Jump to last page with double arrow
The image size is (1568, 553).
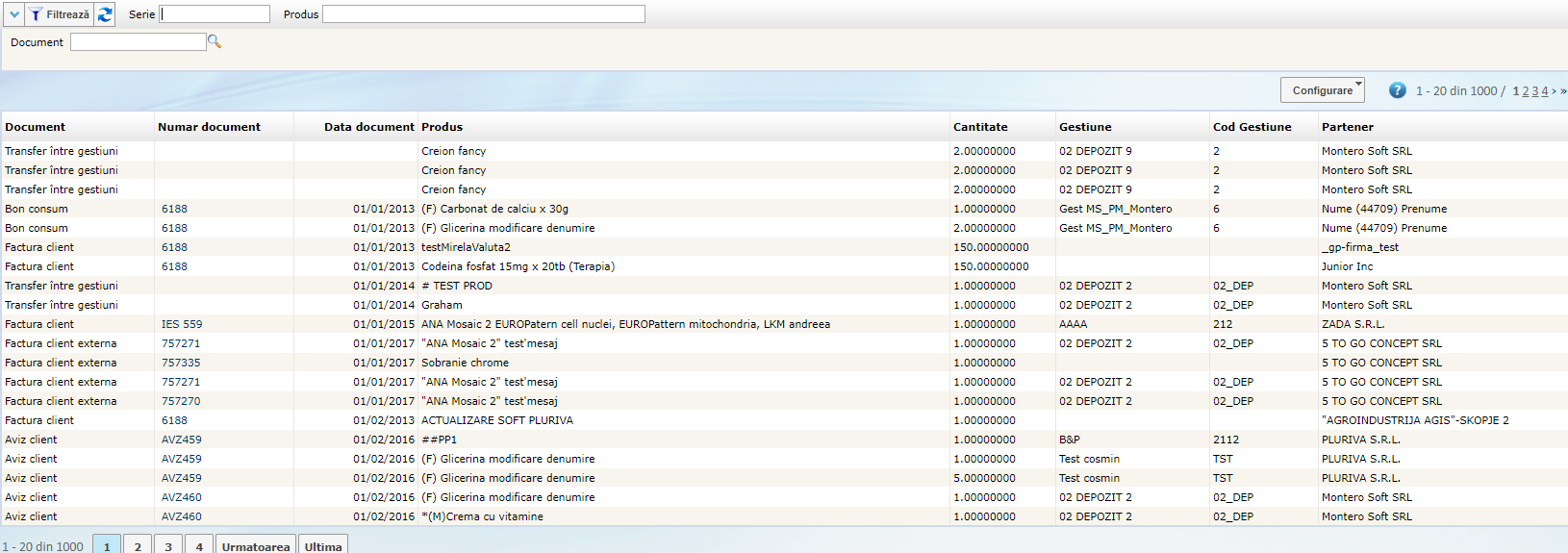1563,91
